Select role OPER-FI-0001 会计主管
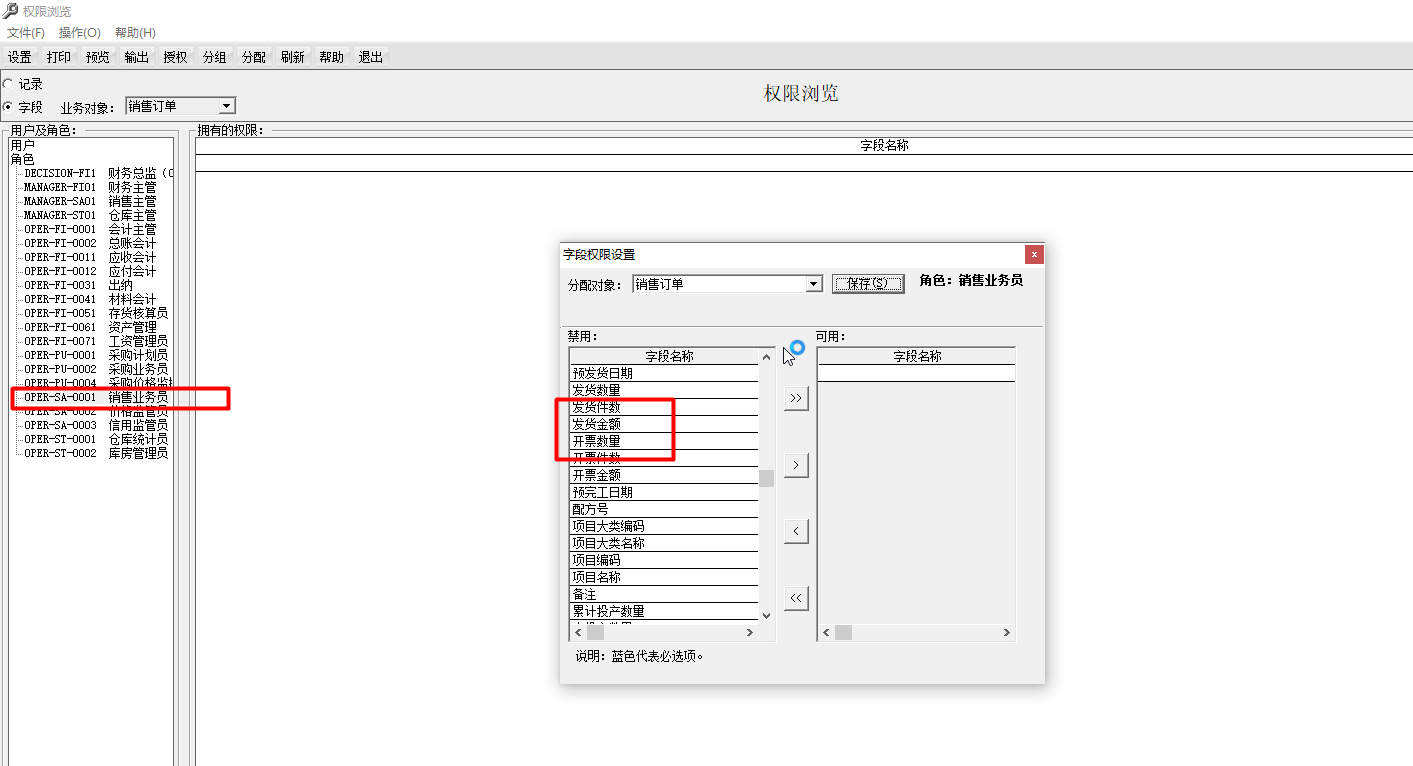Image resolution: width=1413 pixels, height=766 pixels. [90, 229]
